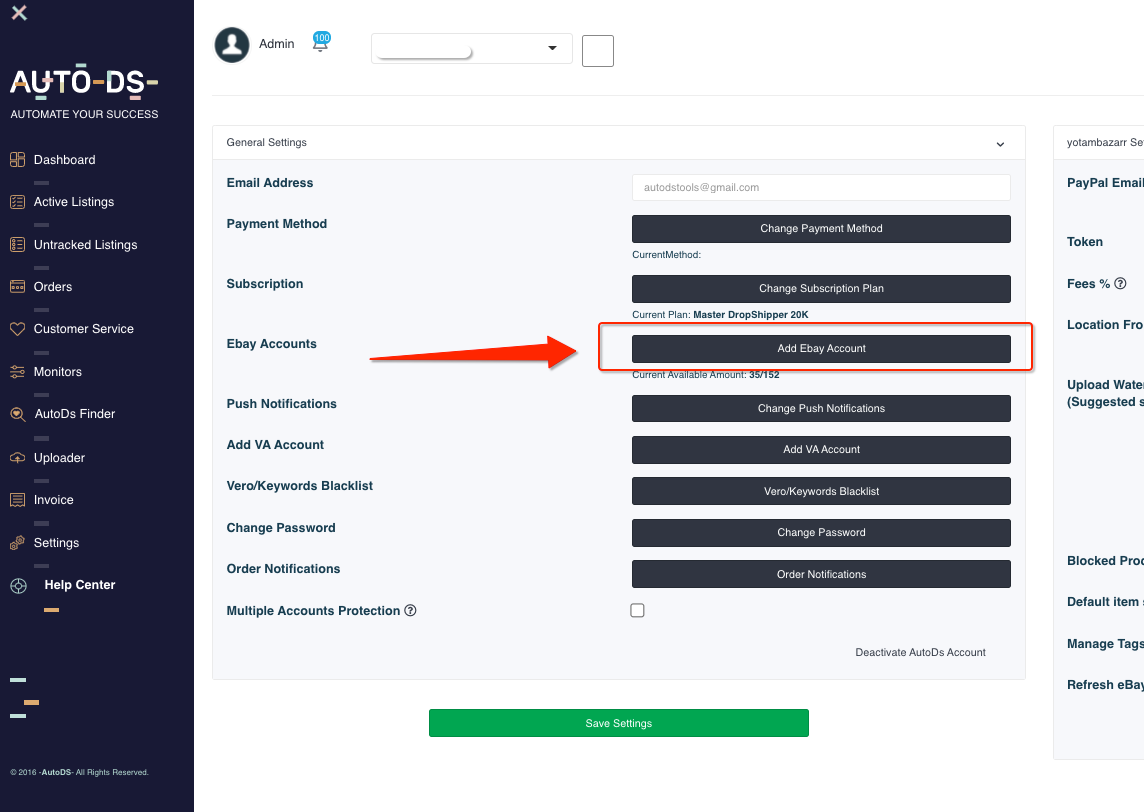
Task: Click the Subscription label
Action: (265, 284)
